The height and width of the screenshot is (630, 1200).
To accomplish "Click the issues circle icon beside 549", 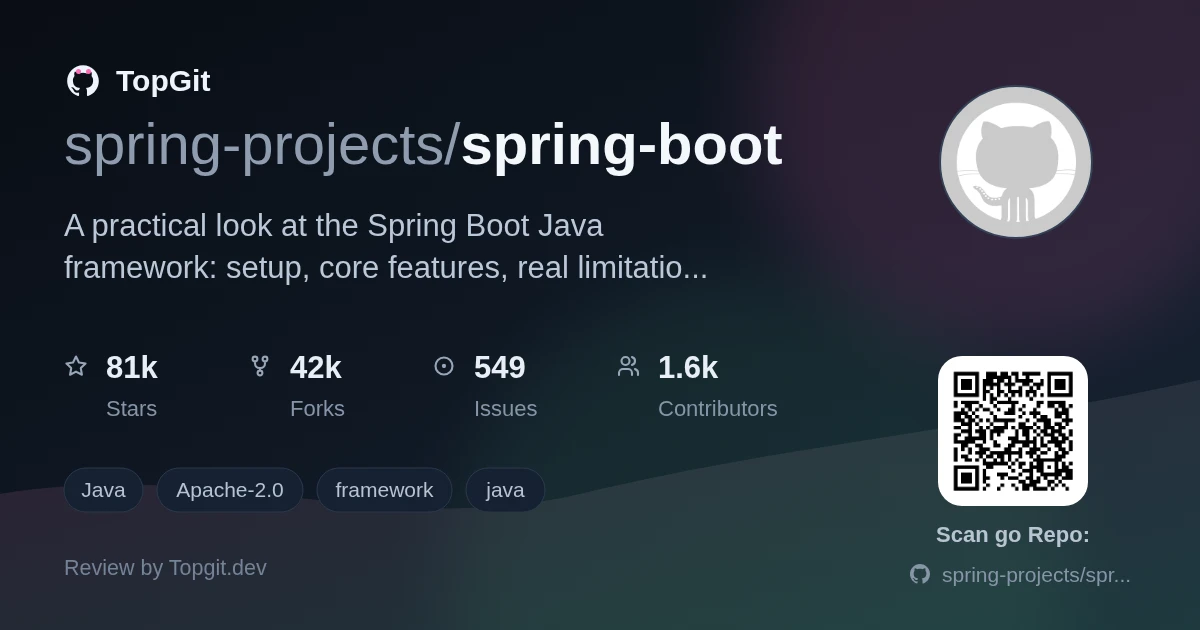I will (444, 366).
